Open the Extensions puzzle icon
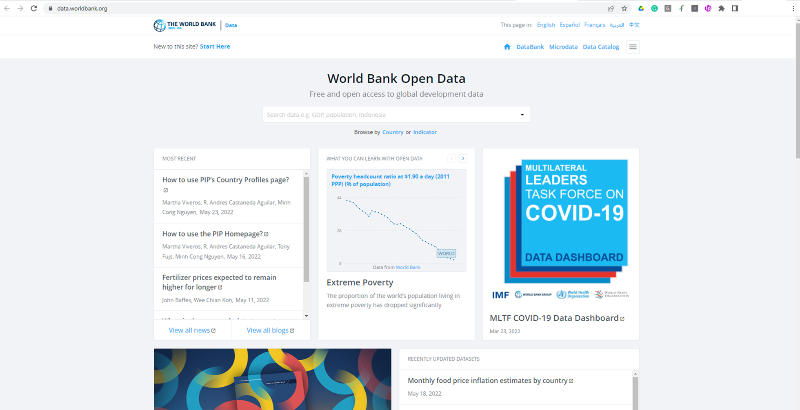 tap(721, 8)
